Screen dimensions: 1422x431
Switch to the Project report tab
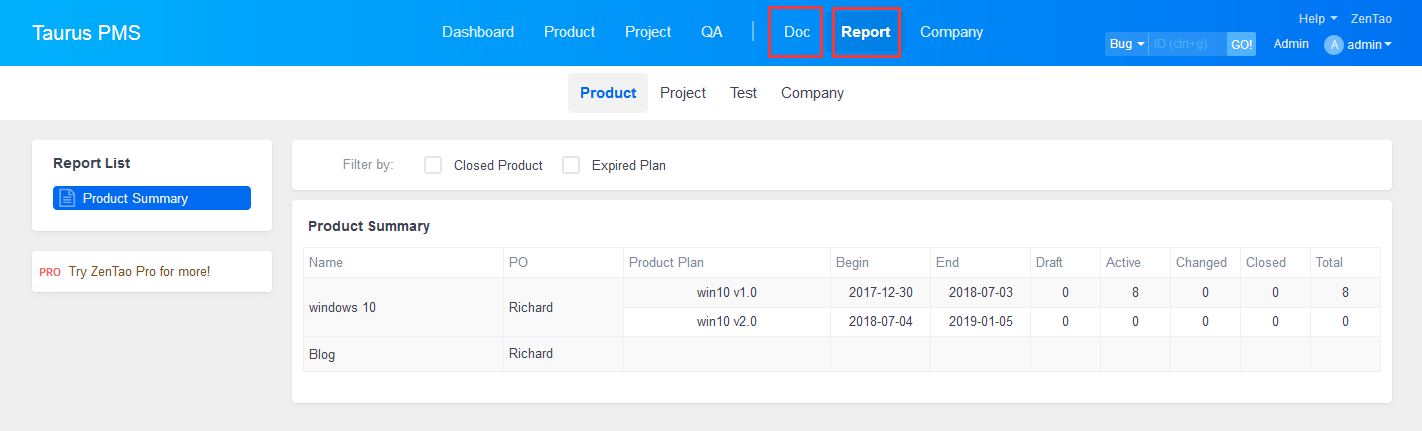[683, 93]
